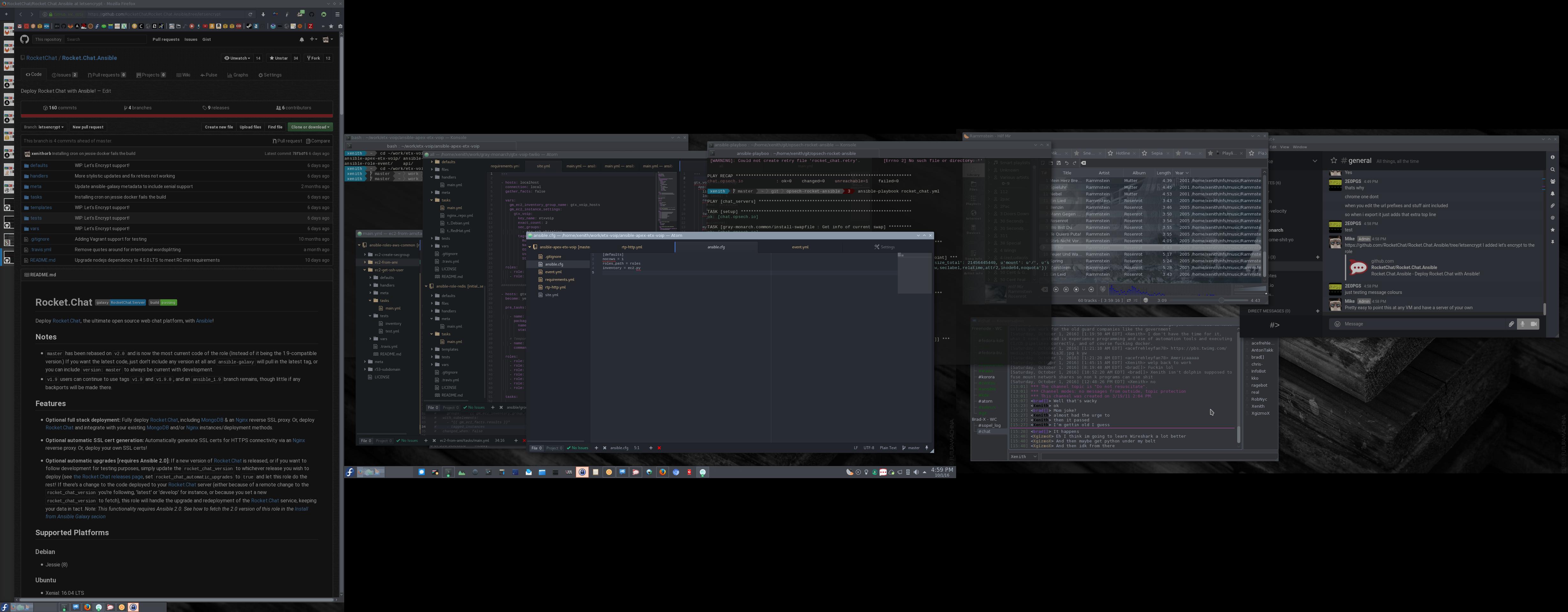The width and height of the screenshot is (1568, 612).
Task: Click Upload files button on GitHub
Action: [250, 127]
